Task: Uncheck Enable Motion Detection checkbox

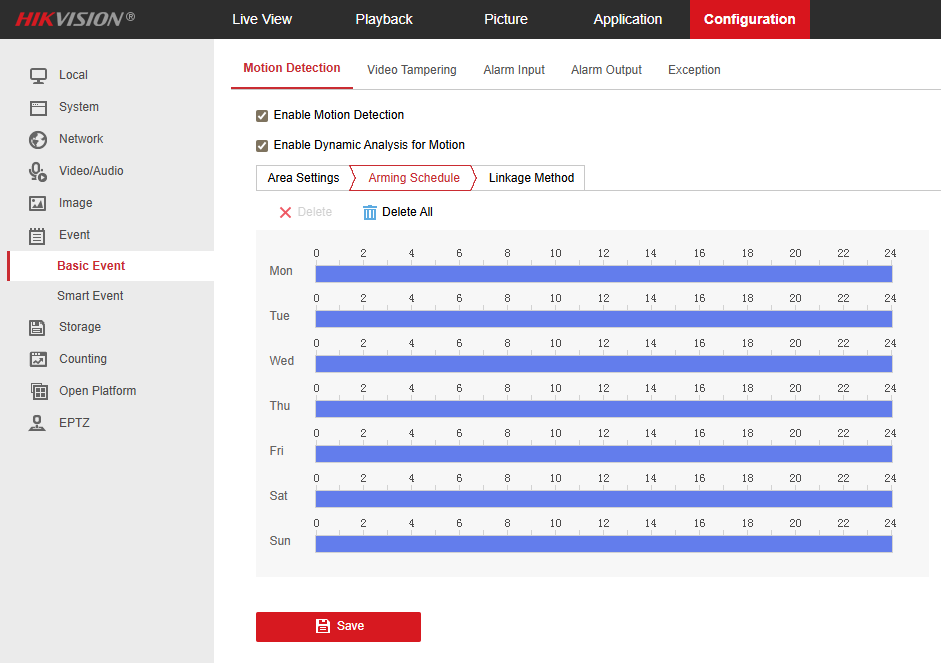Action: pyautogui.click(x=262, y=115)
